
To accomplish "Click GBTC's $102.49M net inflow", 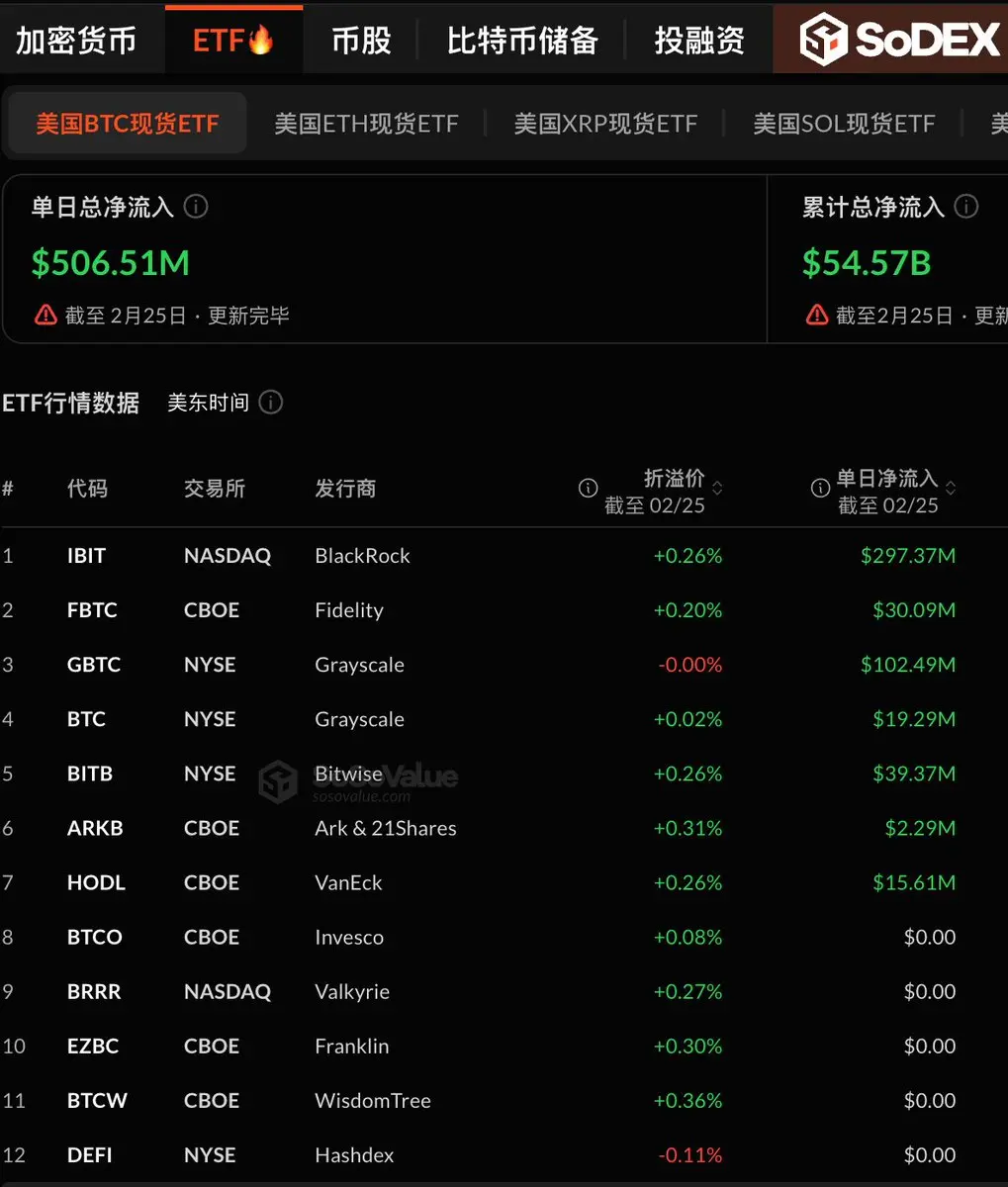I will click(908, 665).
